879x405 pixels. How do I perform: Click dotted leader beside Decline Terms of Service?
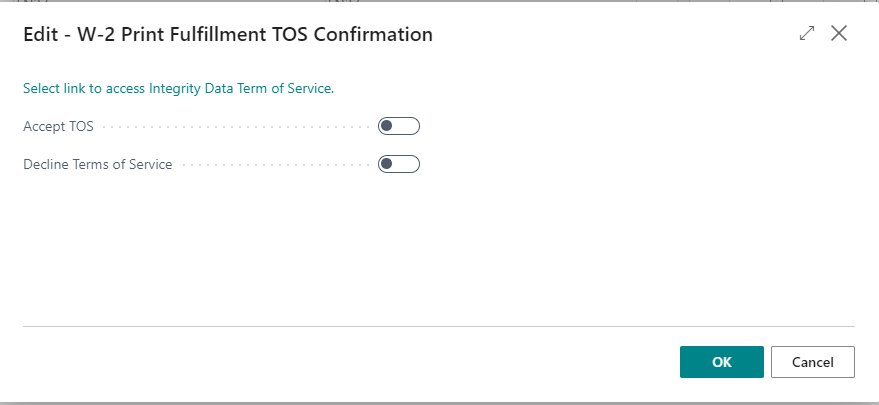[276, 165]
